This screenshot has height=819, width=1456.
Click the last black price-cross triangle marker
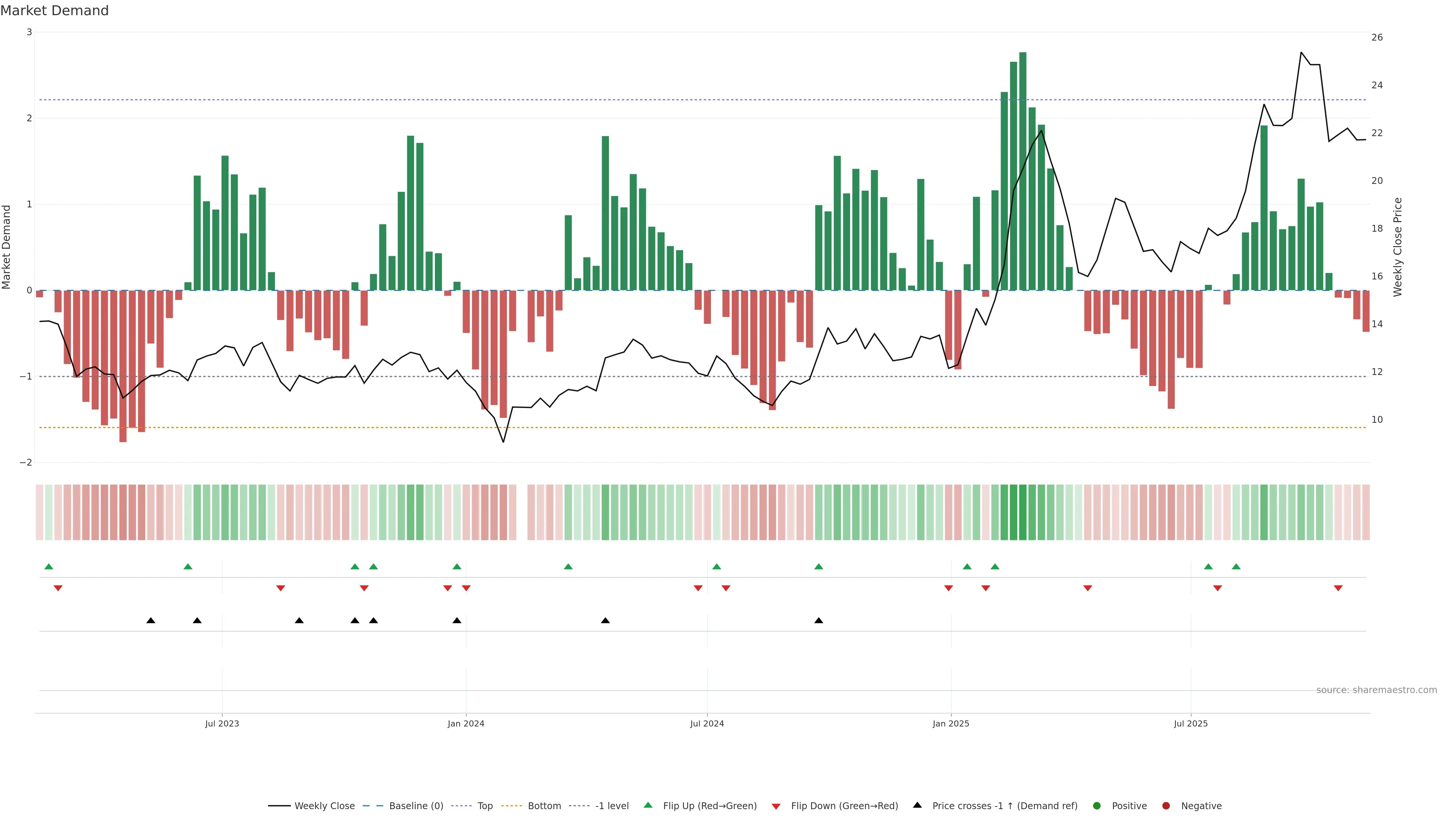tap(819, 621)
